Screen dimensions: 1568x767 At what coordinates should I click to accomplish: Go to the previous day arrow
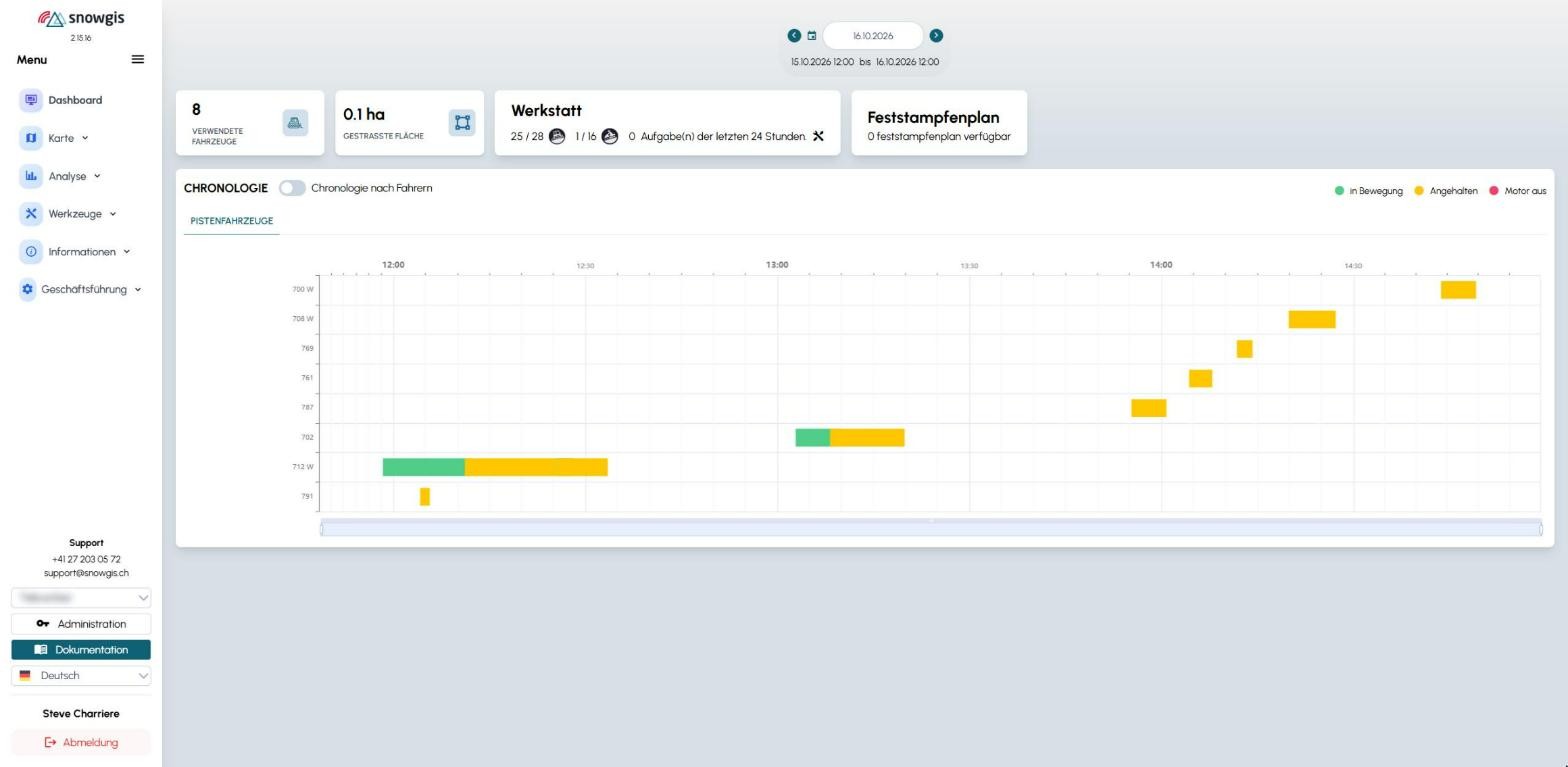coord(794,35)
